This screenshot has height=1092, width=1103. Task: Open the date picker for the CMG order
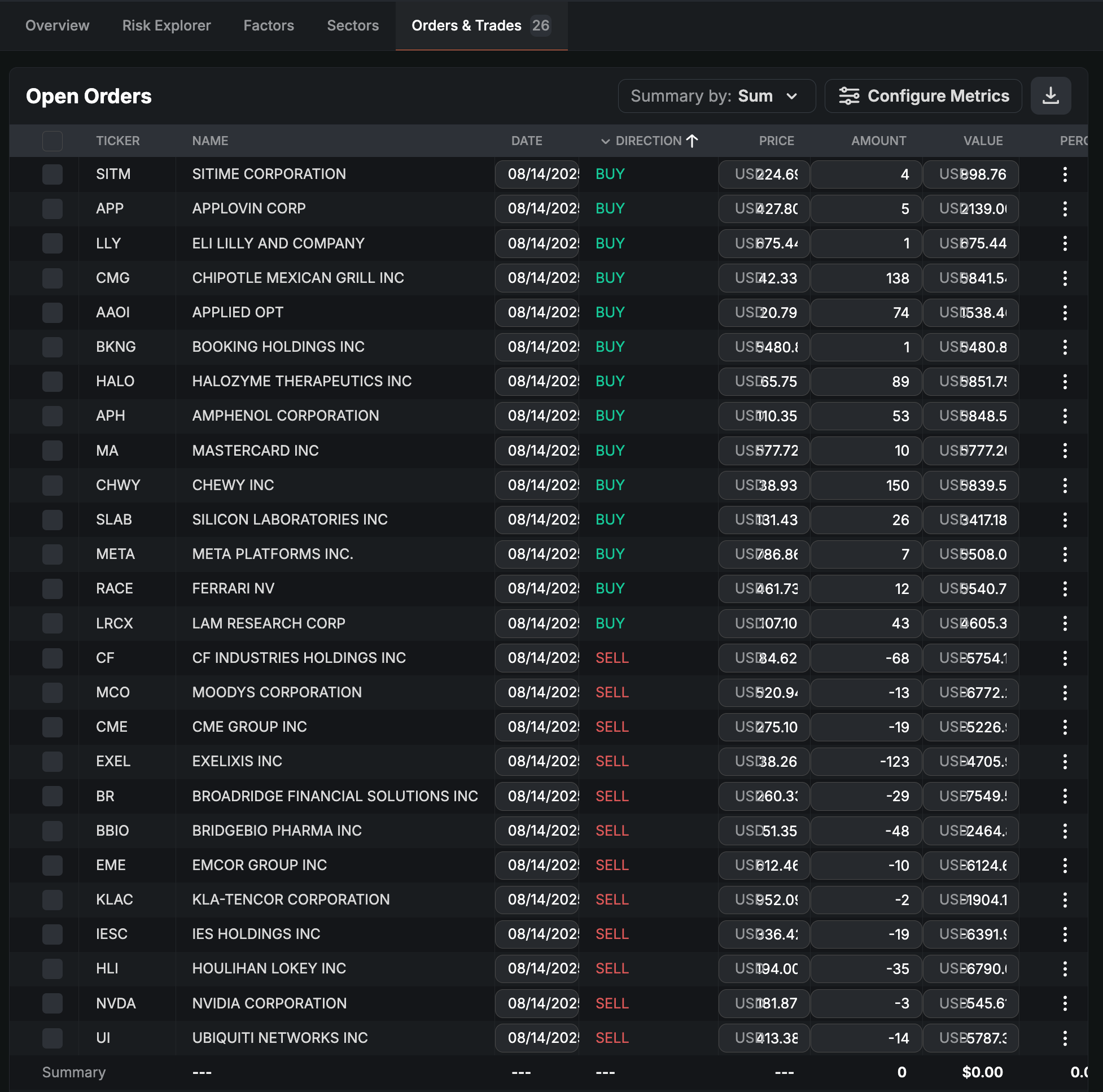[x=537, y=278]
